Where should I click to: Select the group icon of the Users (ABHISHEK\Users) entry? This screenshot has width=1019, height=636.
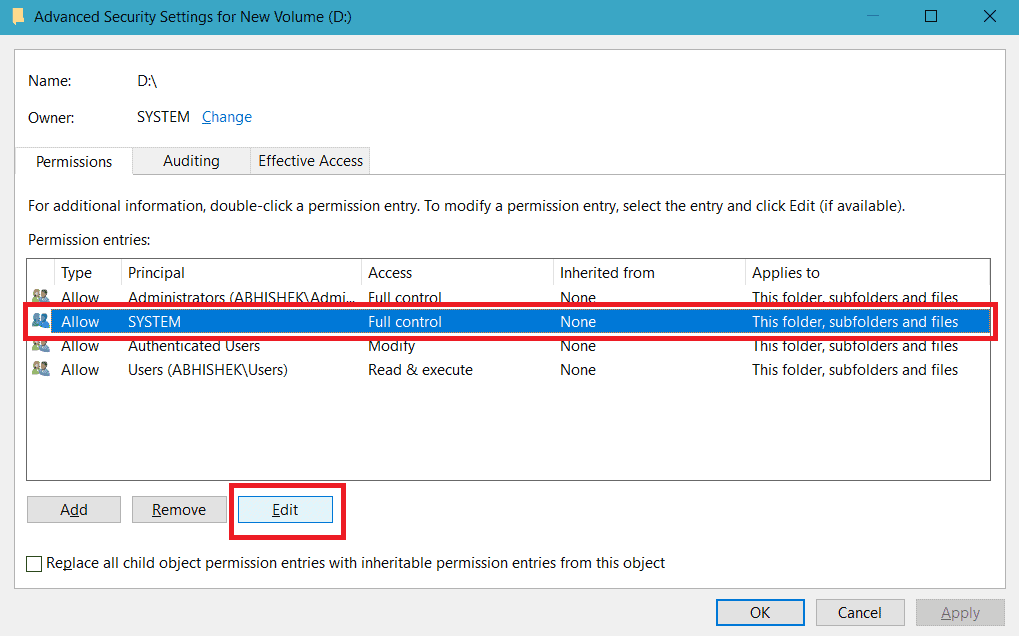40,369
